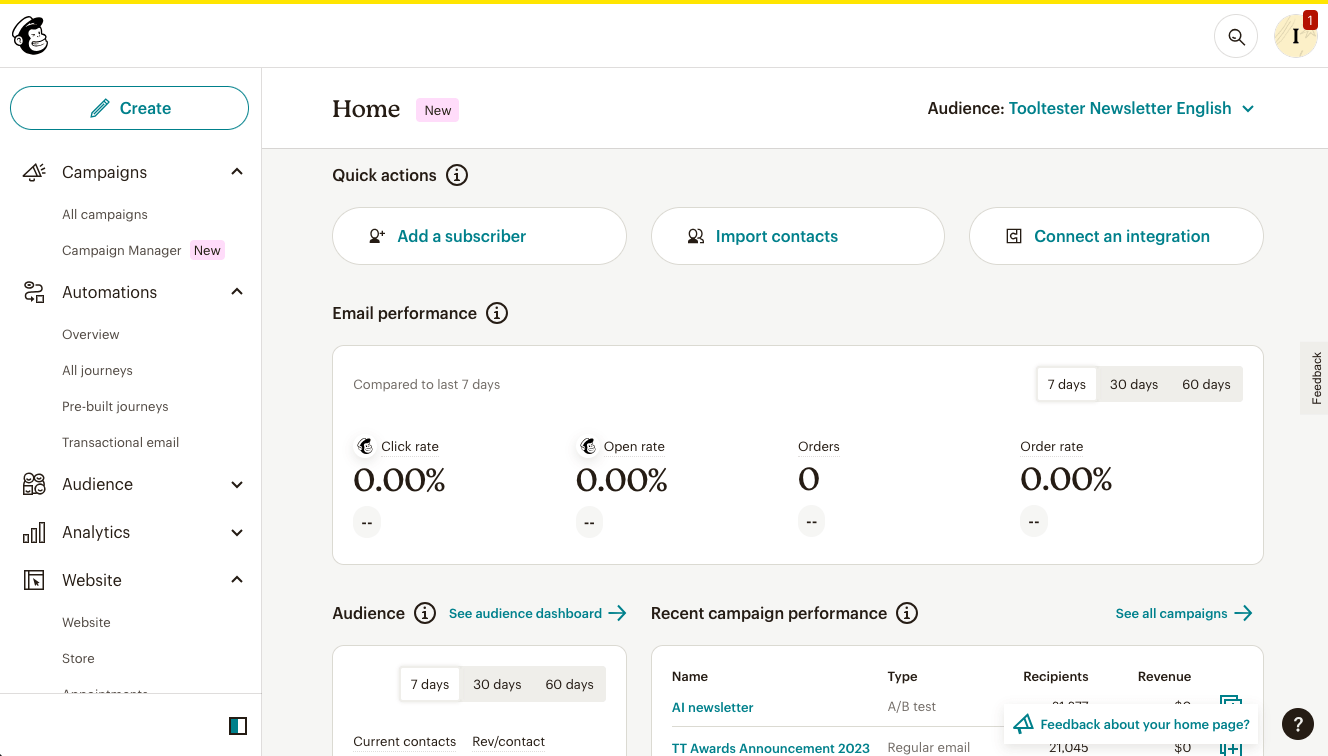The image size is (1328, 756).
Task: Click Connect an integration
Action: 1116,236
